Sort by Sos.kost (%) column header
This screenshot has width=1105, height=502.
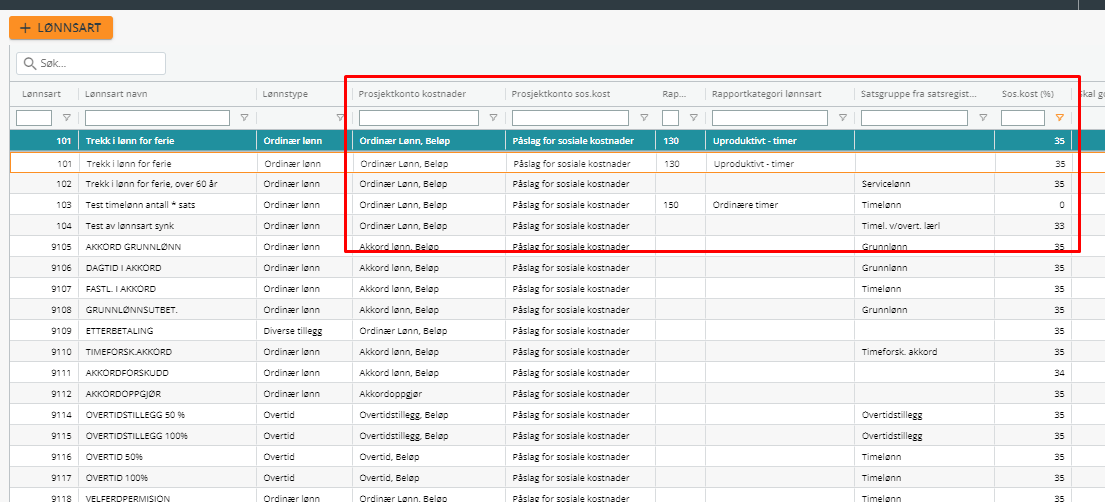tap(1027, 94)
